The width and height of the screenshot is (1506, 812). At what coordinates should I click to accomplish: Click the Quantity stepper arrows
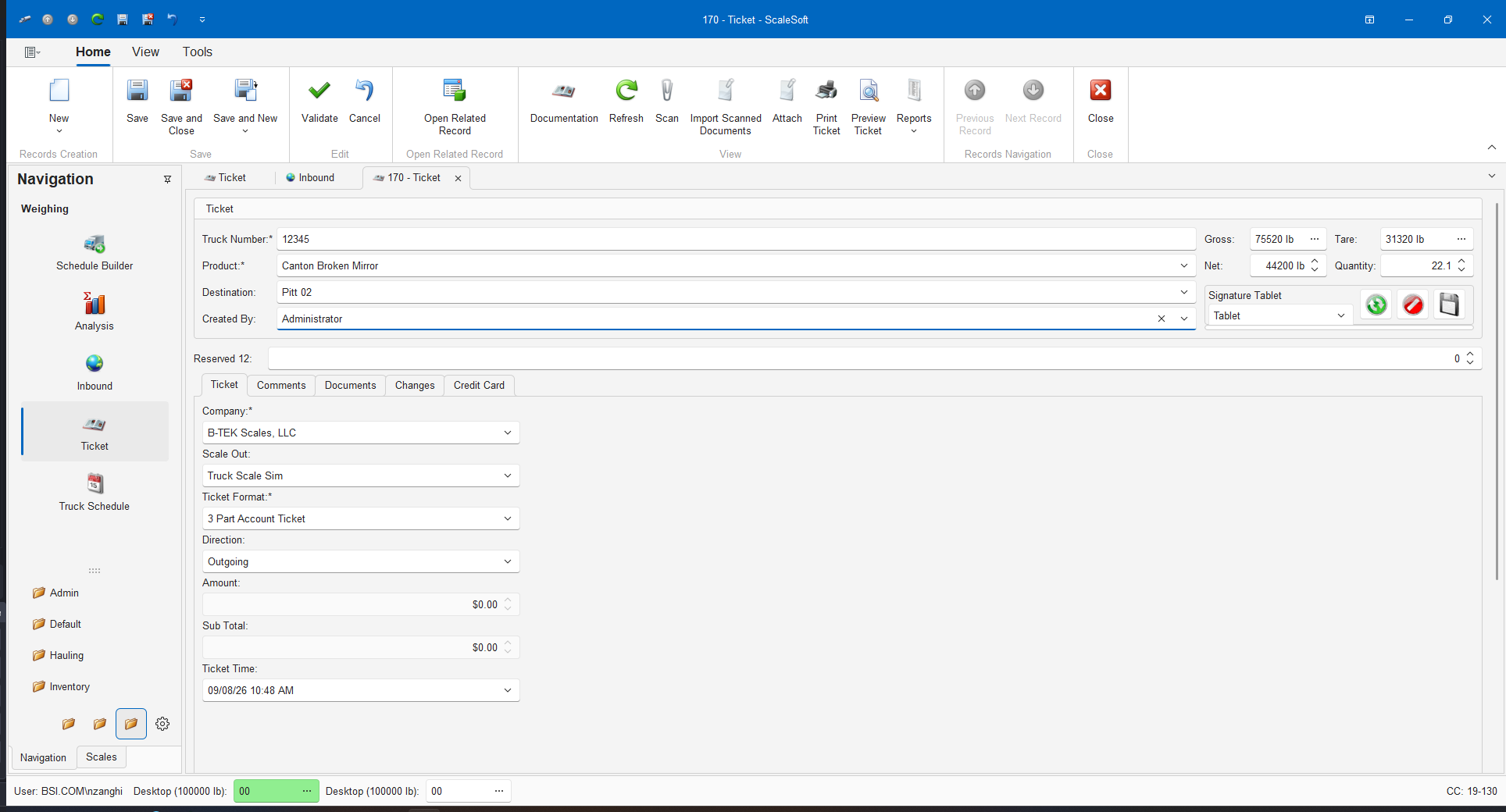point(1461,266)
